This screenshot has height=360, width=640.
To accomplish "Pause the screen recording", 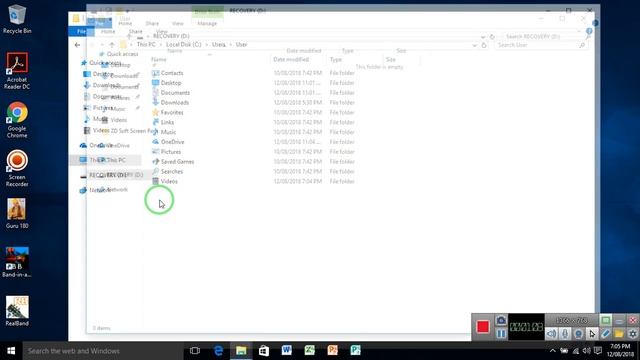I will coord(501,334).
